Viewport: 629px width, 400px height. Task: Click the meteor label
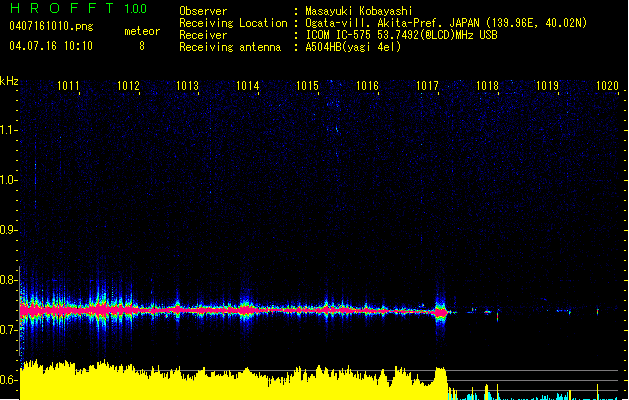[142, 31]
